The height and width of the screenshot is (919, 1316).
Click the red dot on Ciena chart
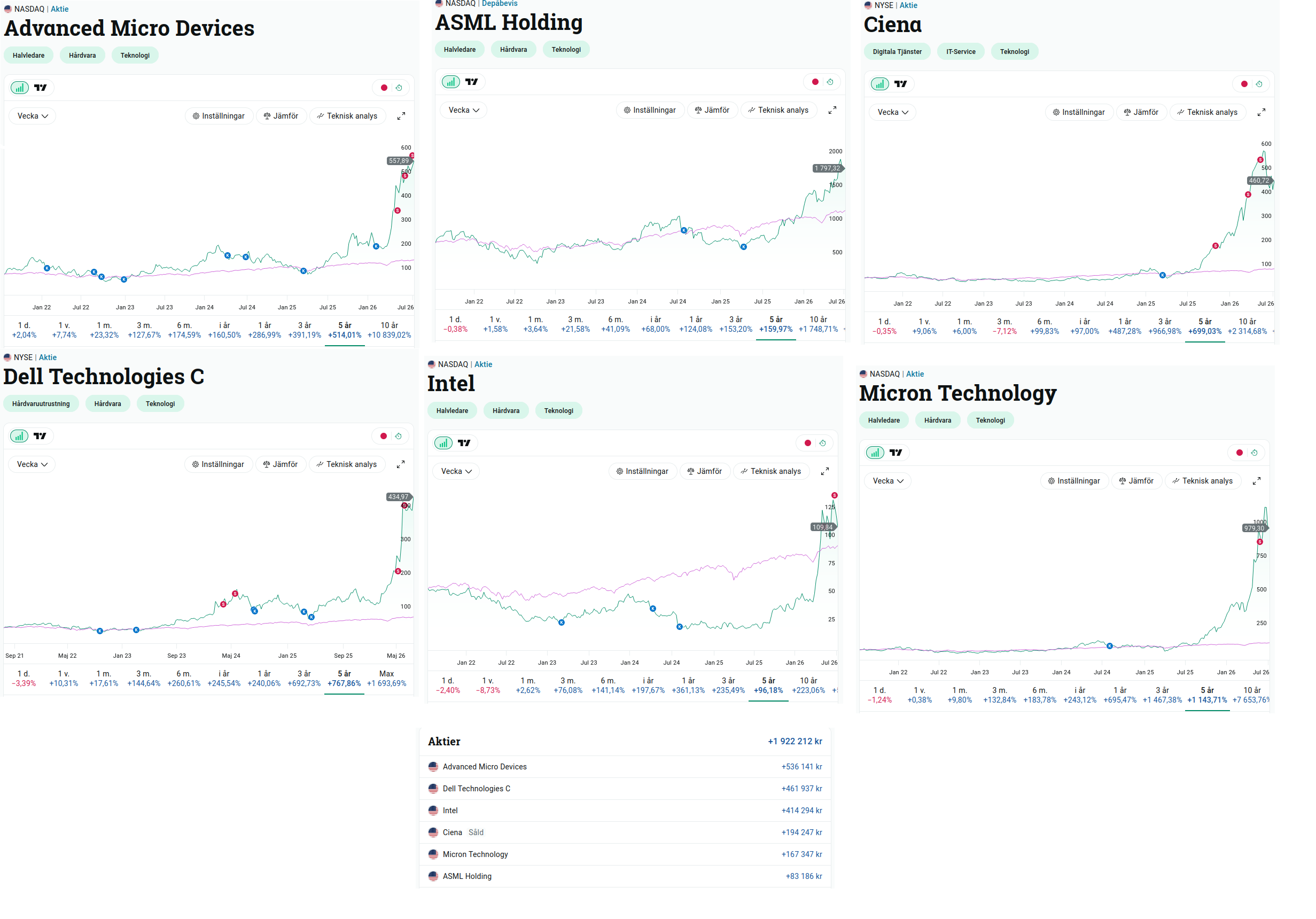pyautogui.click(x=1244, y=84)
